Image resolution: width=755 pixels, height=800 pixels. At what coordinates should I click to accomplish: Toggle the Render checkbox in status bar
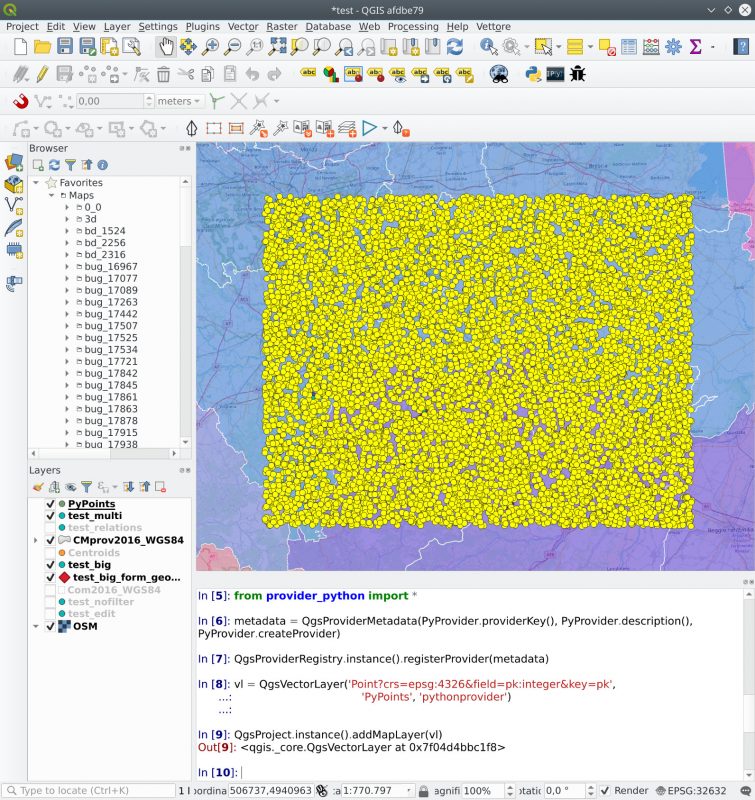[605, 790]
